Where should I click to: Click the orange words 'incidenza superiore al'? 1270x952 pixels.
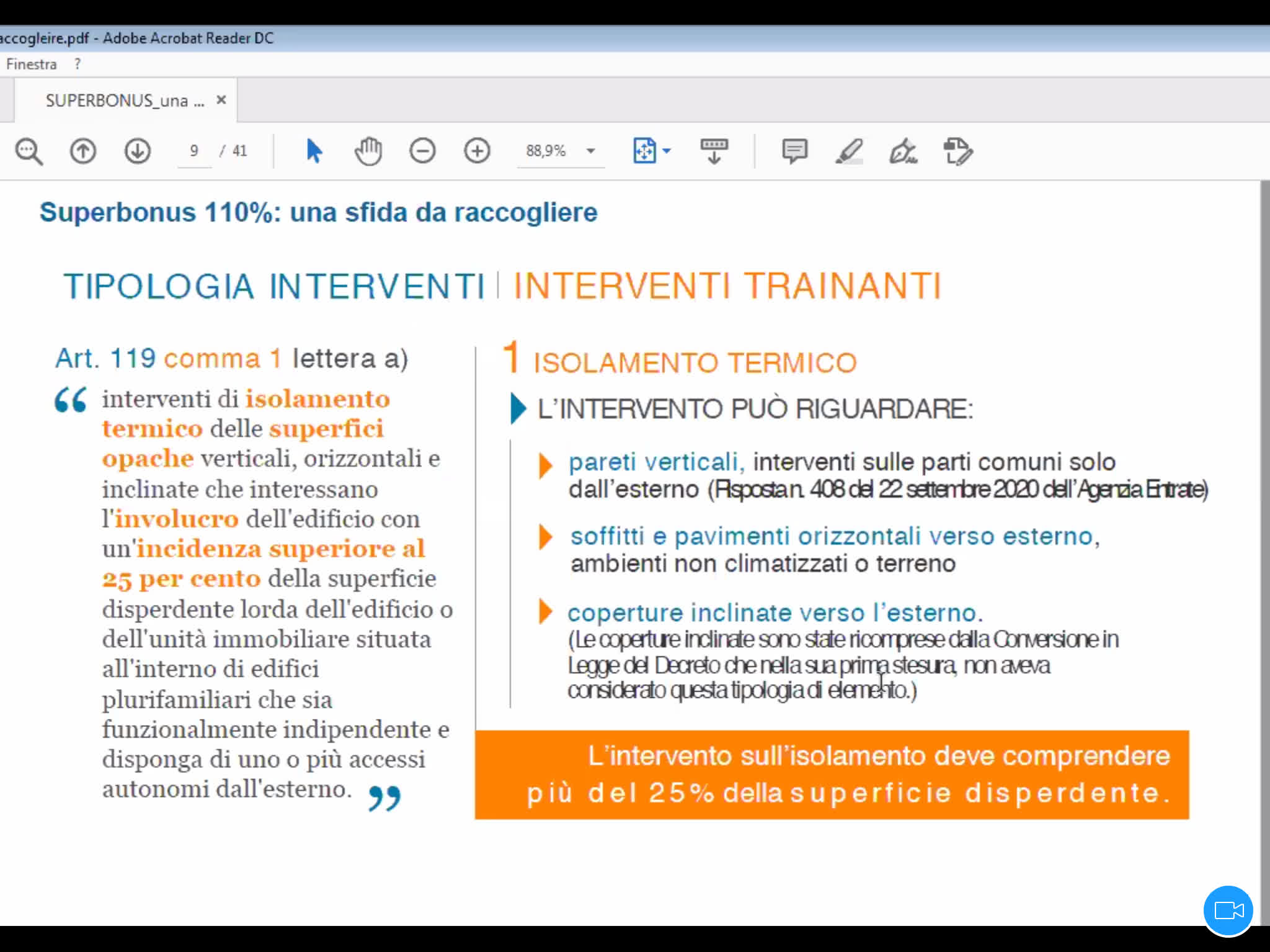pyautogui.click(x=280, y=549)
